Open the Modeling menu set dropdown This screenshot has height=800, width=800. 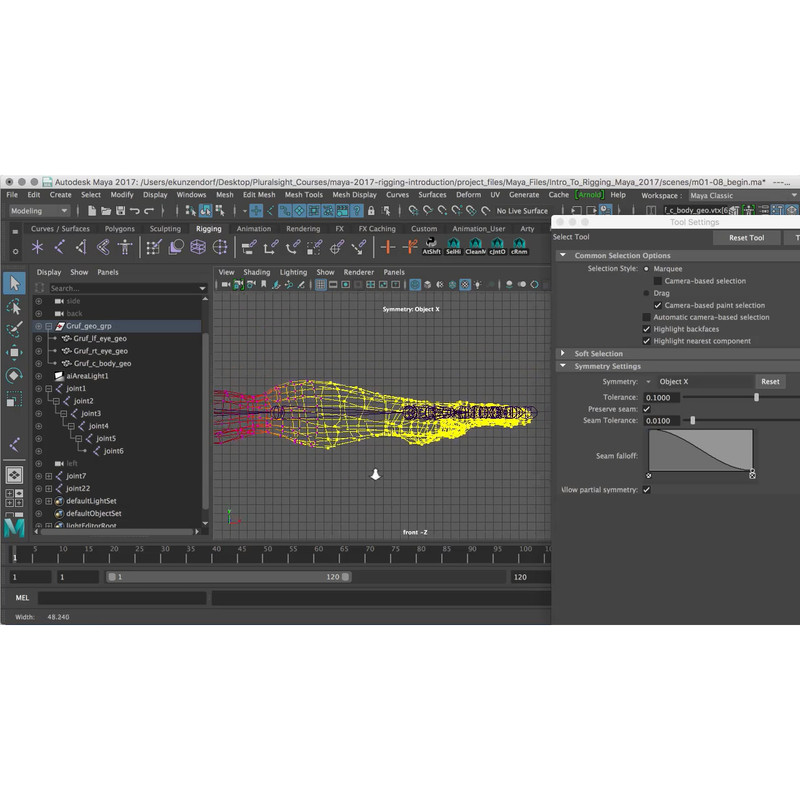(40, 211)
